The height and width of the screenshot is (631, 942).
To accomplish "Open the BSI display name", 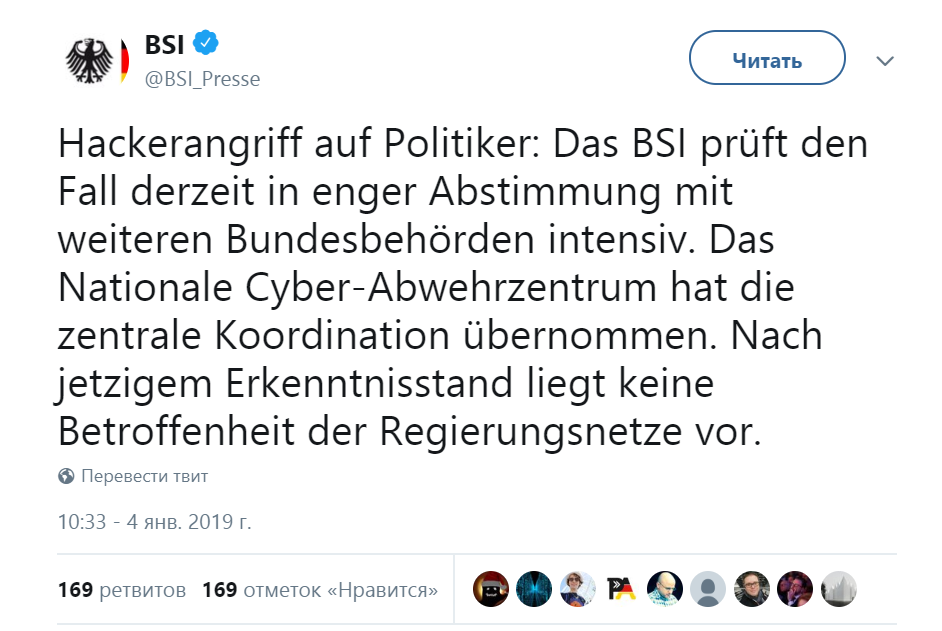I will pyautogui.click(x=165, y=45).
